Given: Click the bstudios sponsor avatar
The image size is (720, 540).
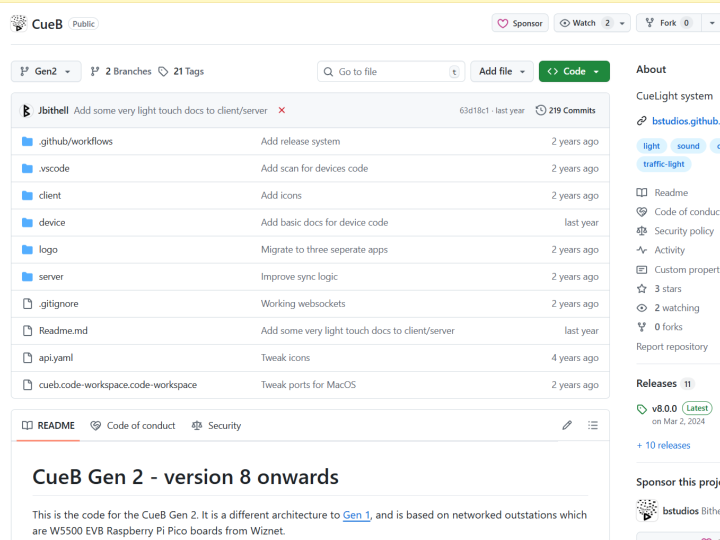Looking at the screenshot, I should click(647, 510).
